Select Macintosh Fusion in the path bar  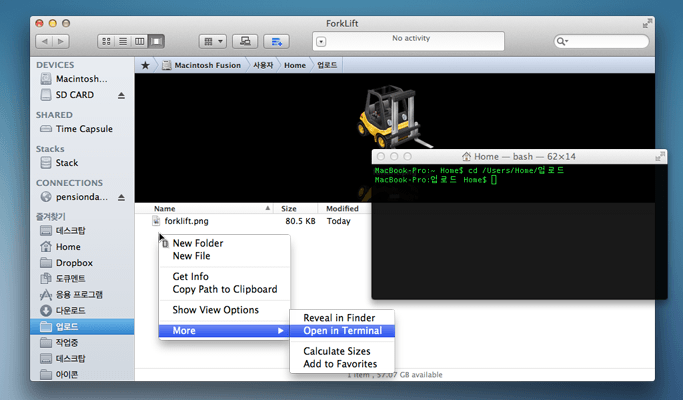[x=202, y=65]
